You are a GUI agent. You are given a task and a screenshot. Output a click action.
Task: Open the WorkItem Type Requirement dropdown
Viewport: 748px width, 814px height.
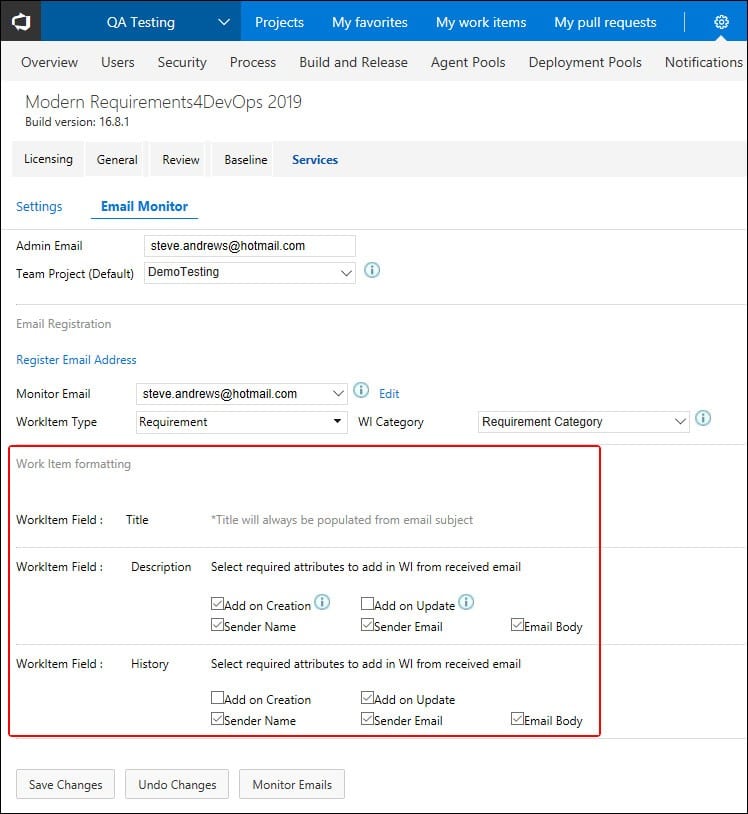[x=241, y=422]
